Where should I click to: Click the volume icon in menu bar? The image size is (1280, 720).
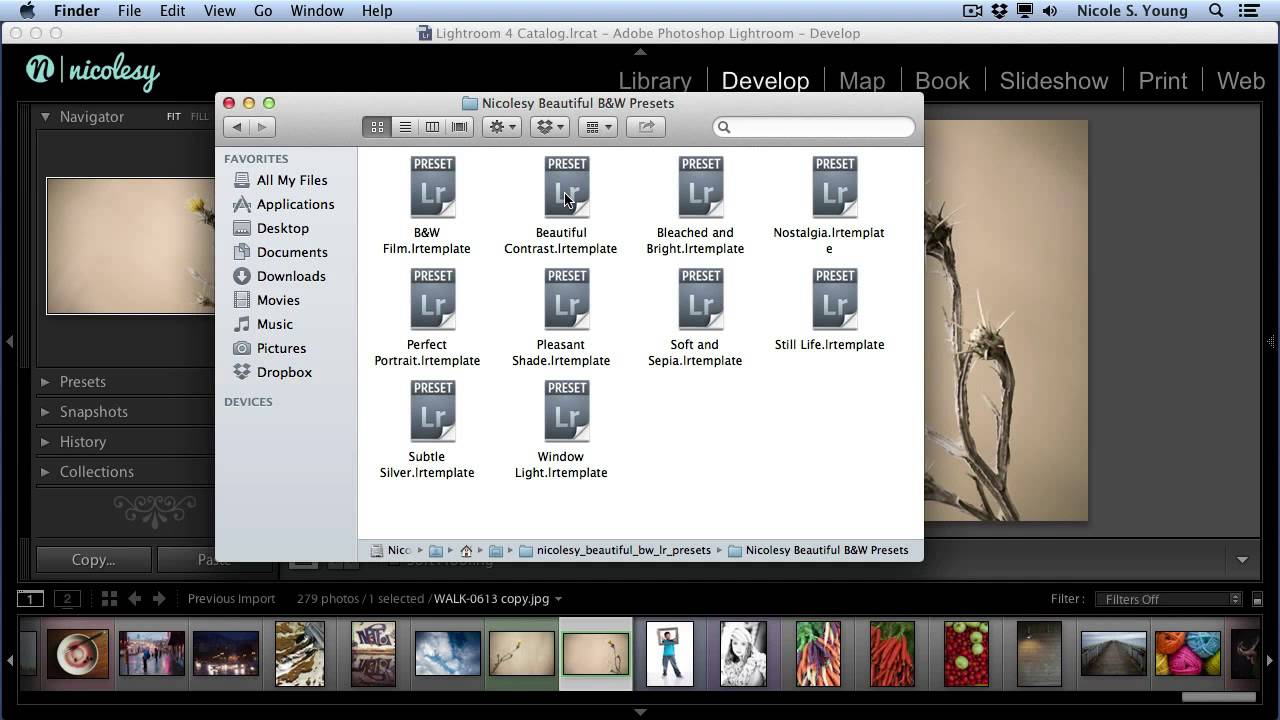(x=1050, y=11)
